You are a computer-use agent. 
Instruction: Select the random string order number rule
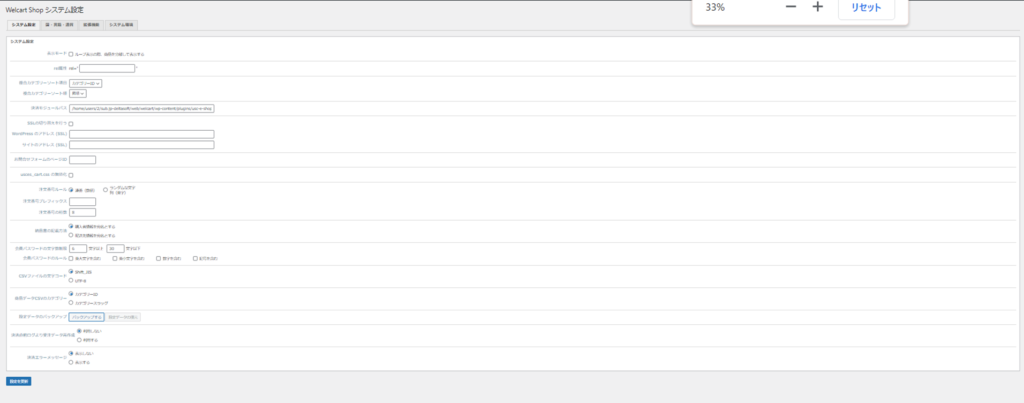pyautogui.click(x=105, y=189)
